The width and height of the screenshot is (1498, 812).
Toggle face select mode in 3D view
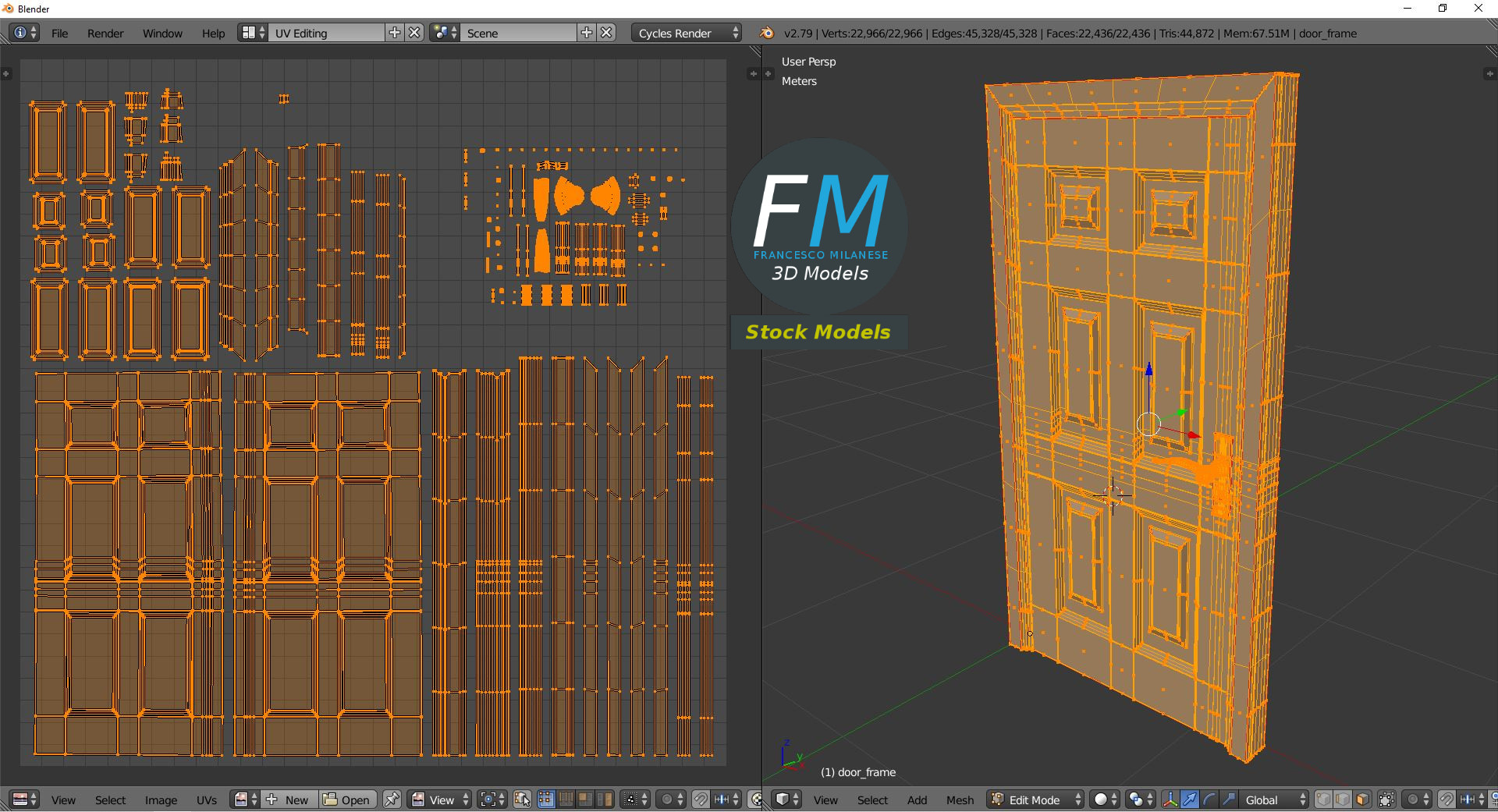pos(1362,800)
